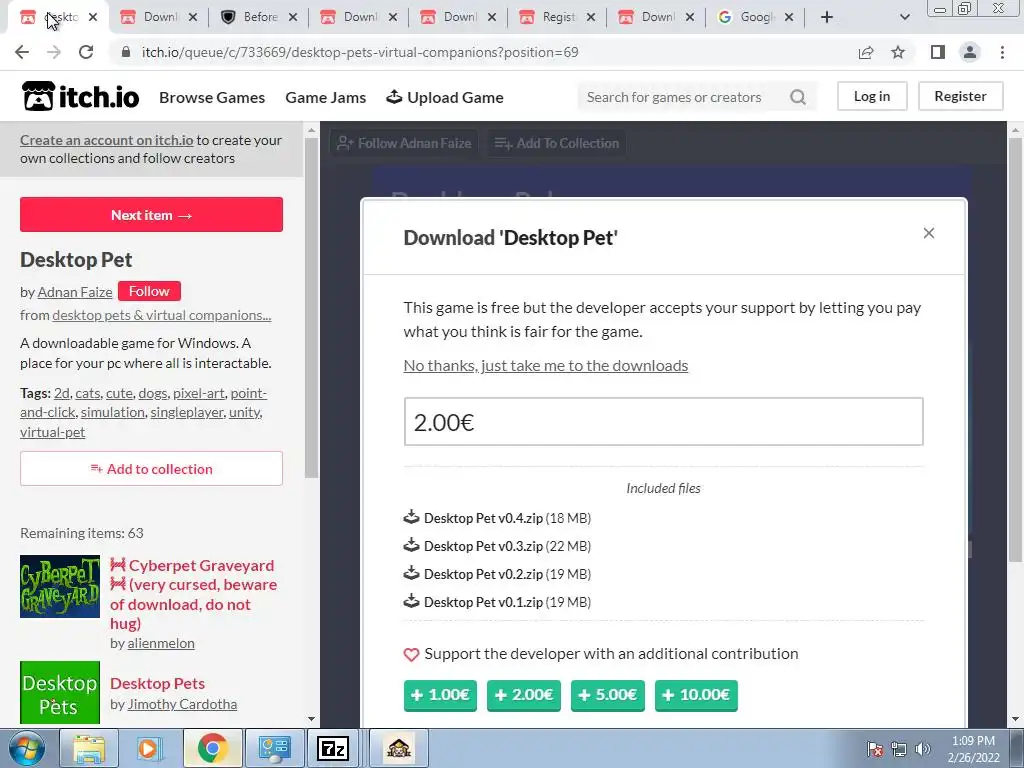Open the Desktop Pets title link

(x=157, y=684)
